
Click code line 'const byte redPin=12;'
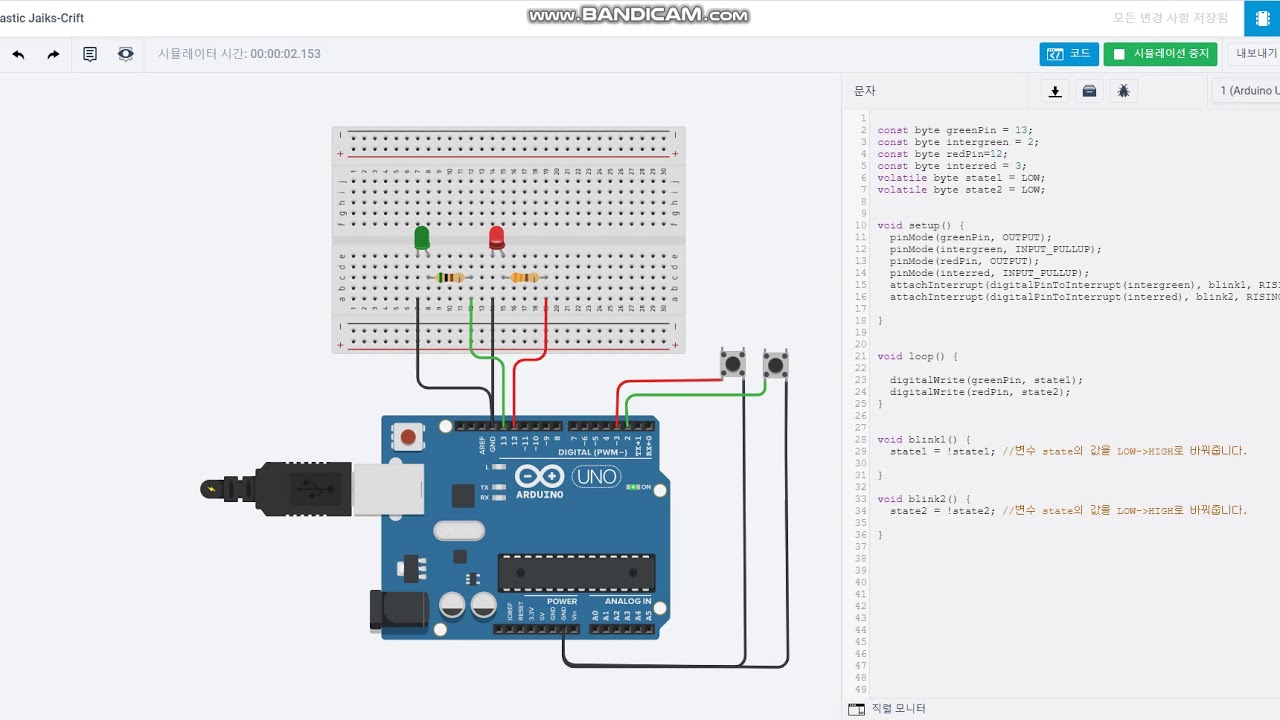940,154
